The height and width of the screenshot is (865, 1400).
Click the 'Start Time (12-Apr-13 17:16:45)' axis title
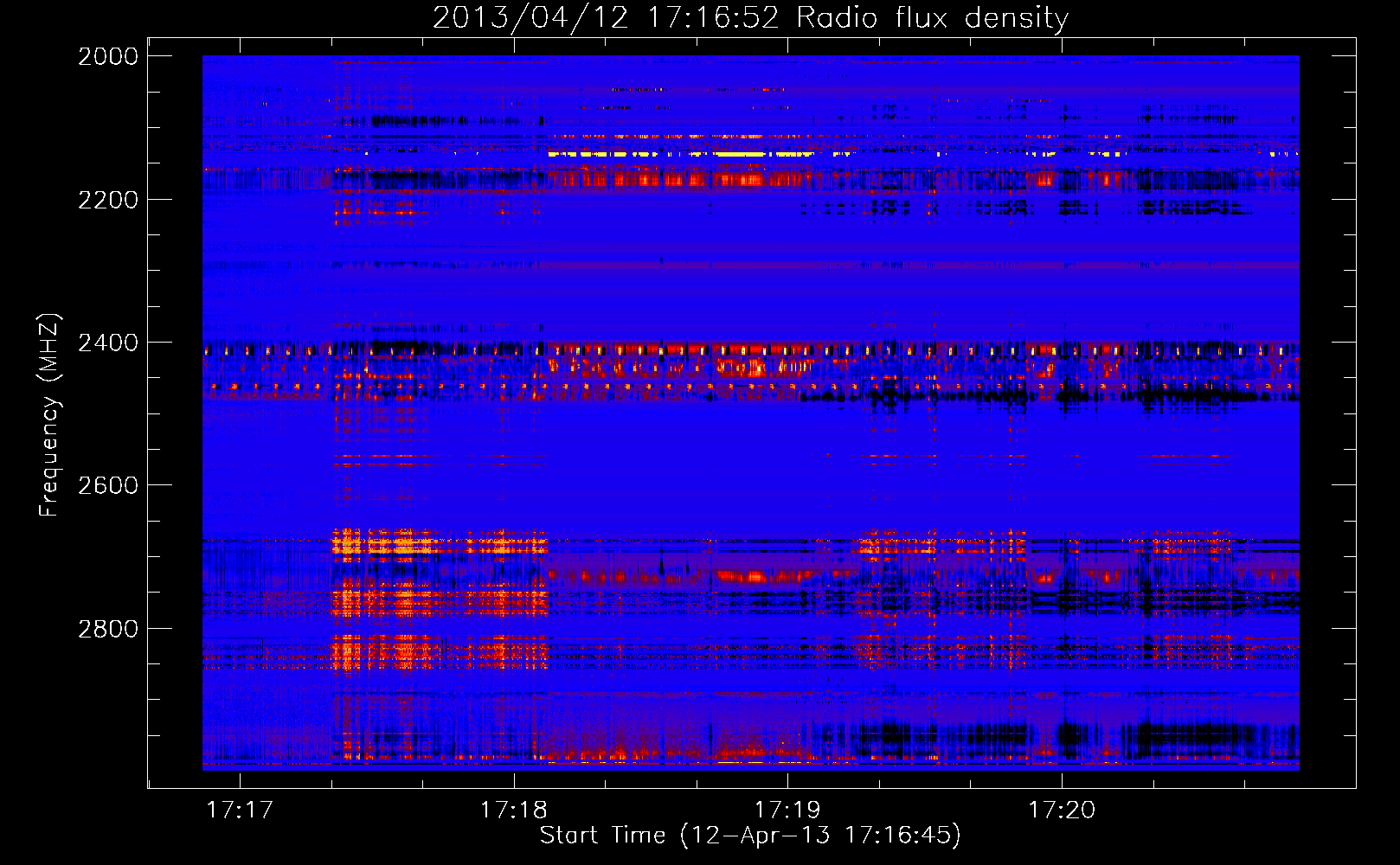[750, 836]
